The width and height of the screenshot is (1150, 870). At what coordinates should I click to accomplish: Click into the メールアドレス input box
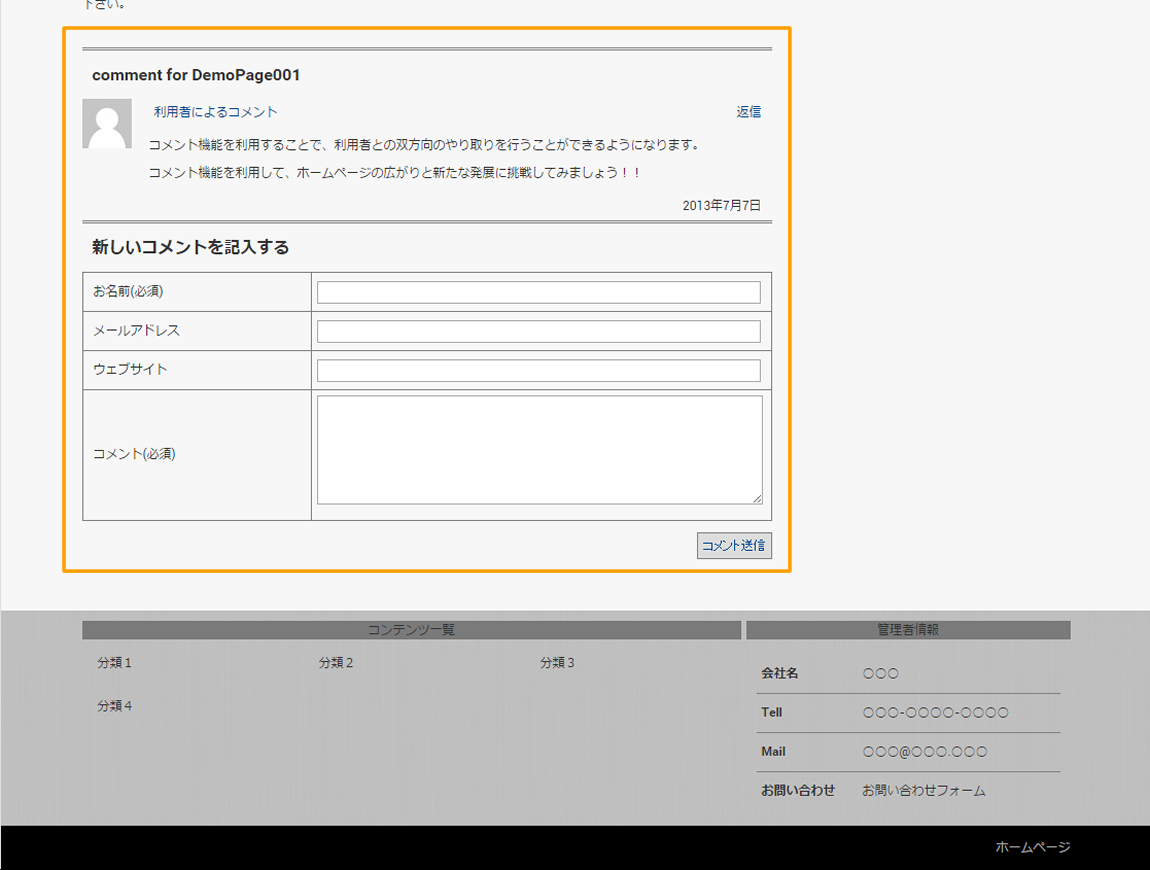click(538, 331)
